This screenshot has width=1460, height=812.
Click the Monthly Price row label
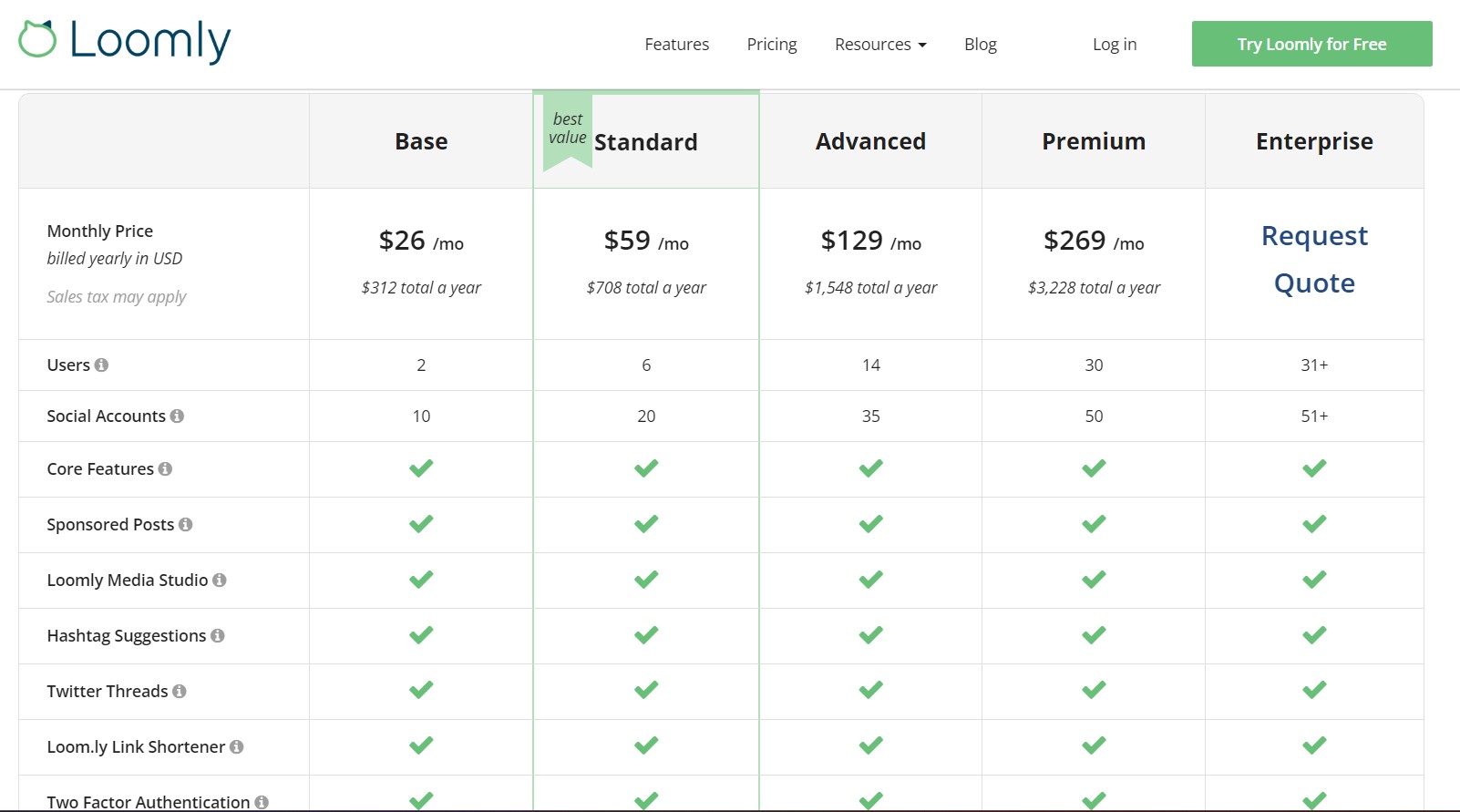coord(100,231)
